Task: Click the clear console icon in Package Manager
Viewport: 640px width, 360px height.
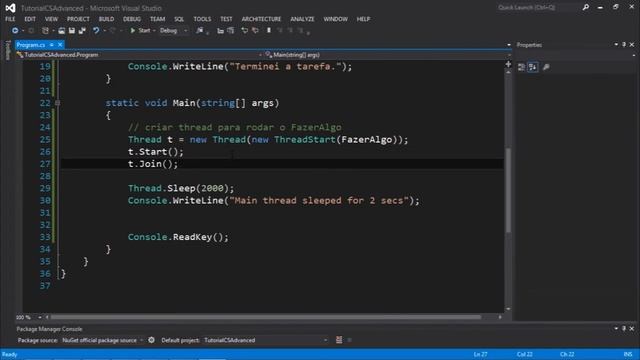Action: point(339,340)
